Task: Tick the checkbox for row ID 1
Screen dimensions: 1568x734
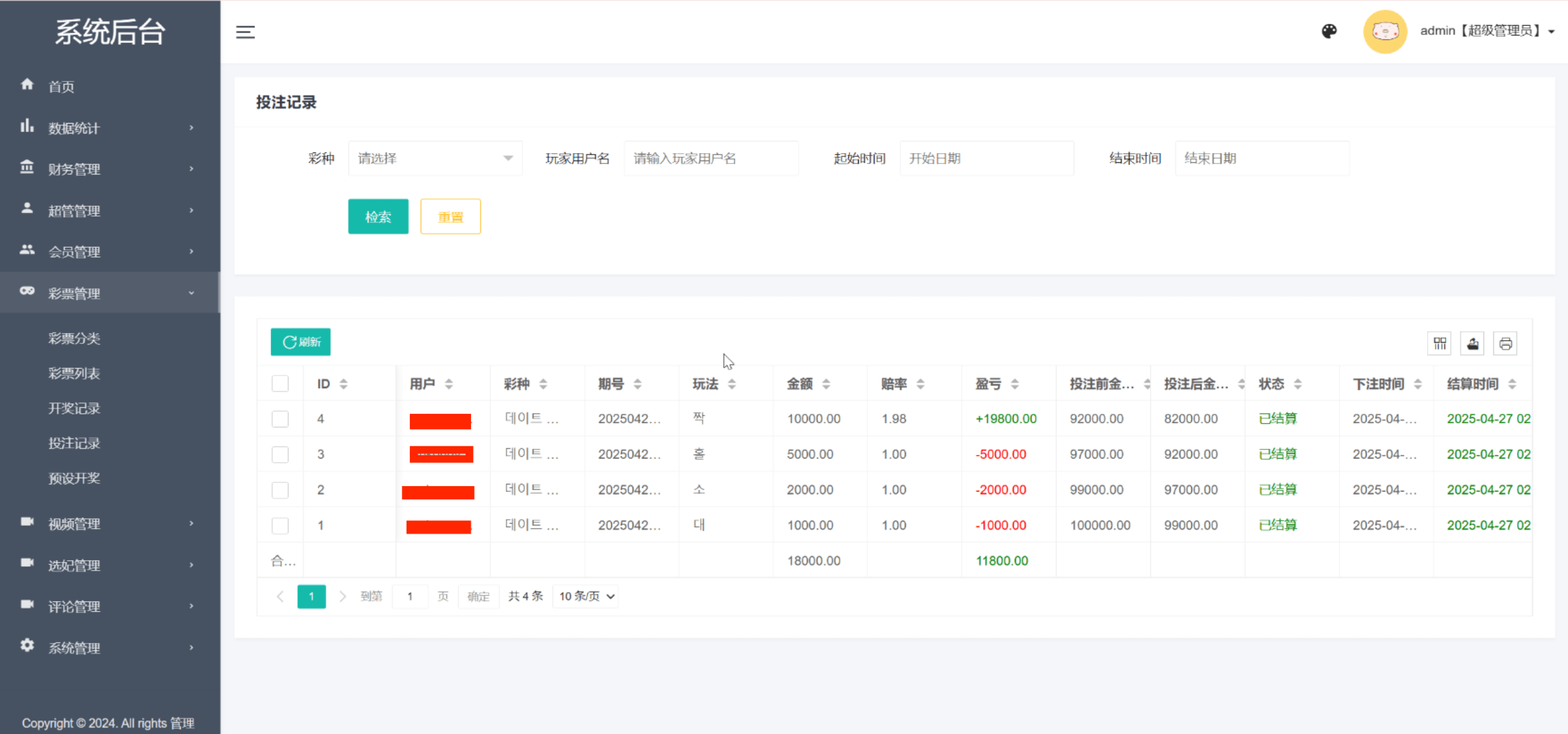Action: [x=280, y=525]
